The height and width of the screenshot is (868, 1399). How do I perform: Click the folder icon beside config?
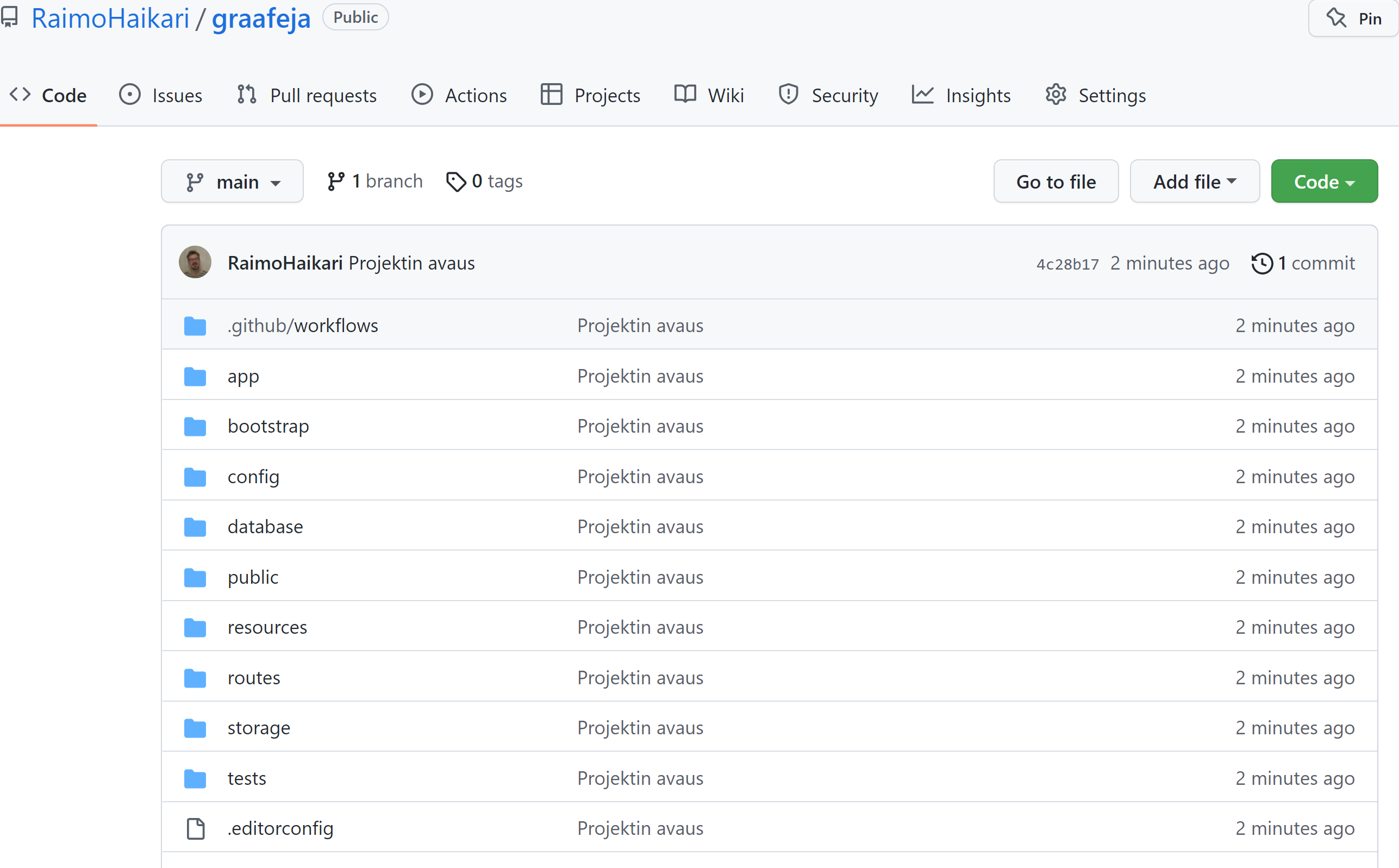pos(195,477)
